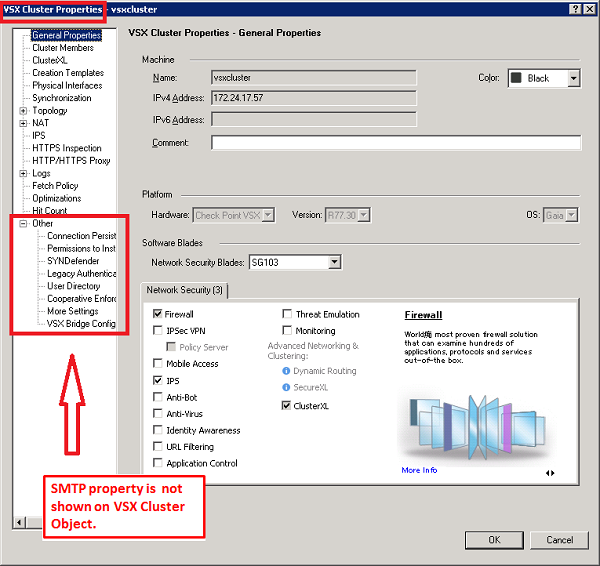Open the Hardware dropdown

pyautogui.click(x=268, y=215)
